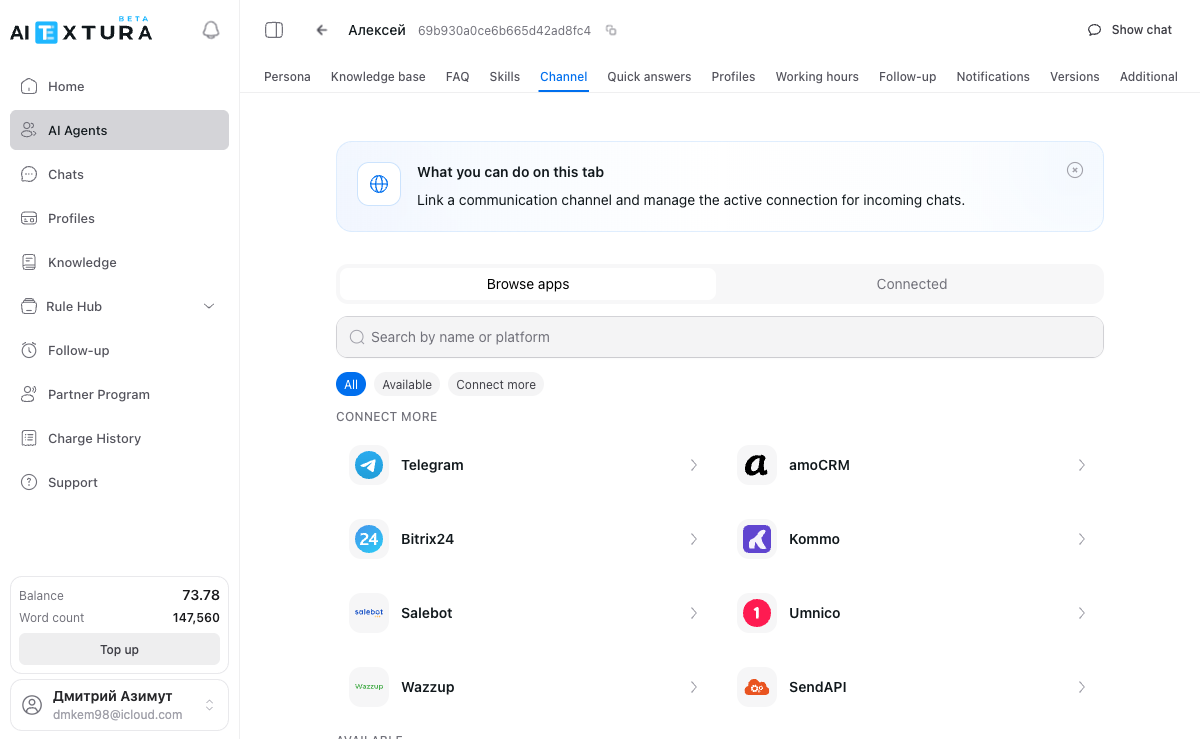Viewport: 1200px width, 739px height.
Task: Click the Rule Hub sidebar icon
Action: click(29, 306)
